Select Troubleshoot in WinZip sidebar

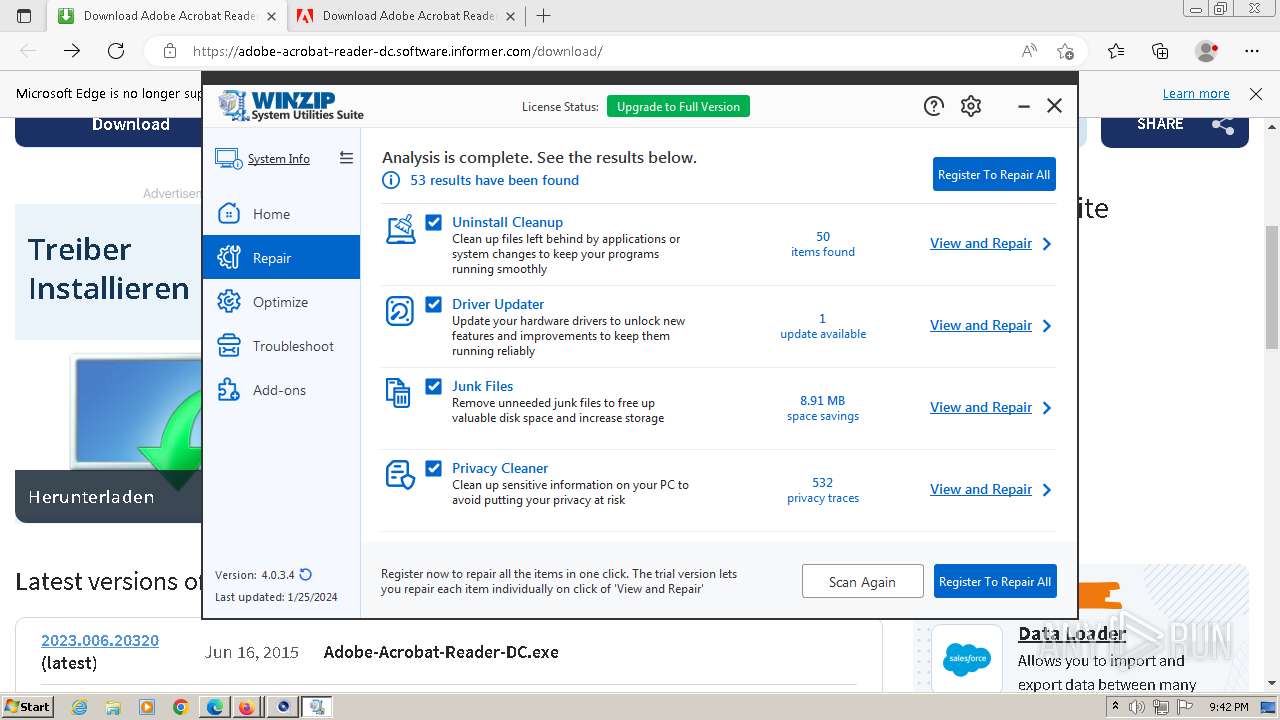pos(281,346)
